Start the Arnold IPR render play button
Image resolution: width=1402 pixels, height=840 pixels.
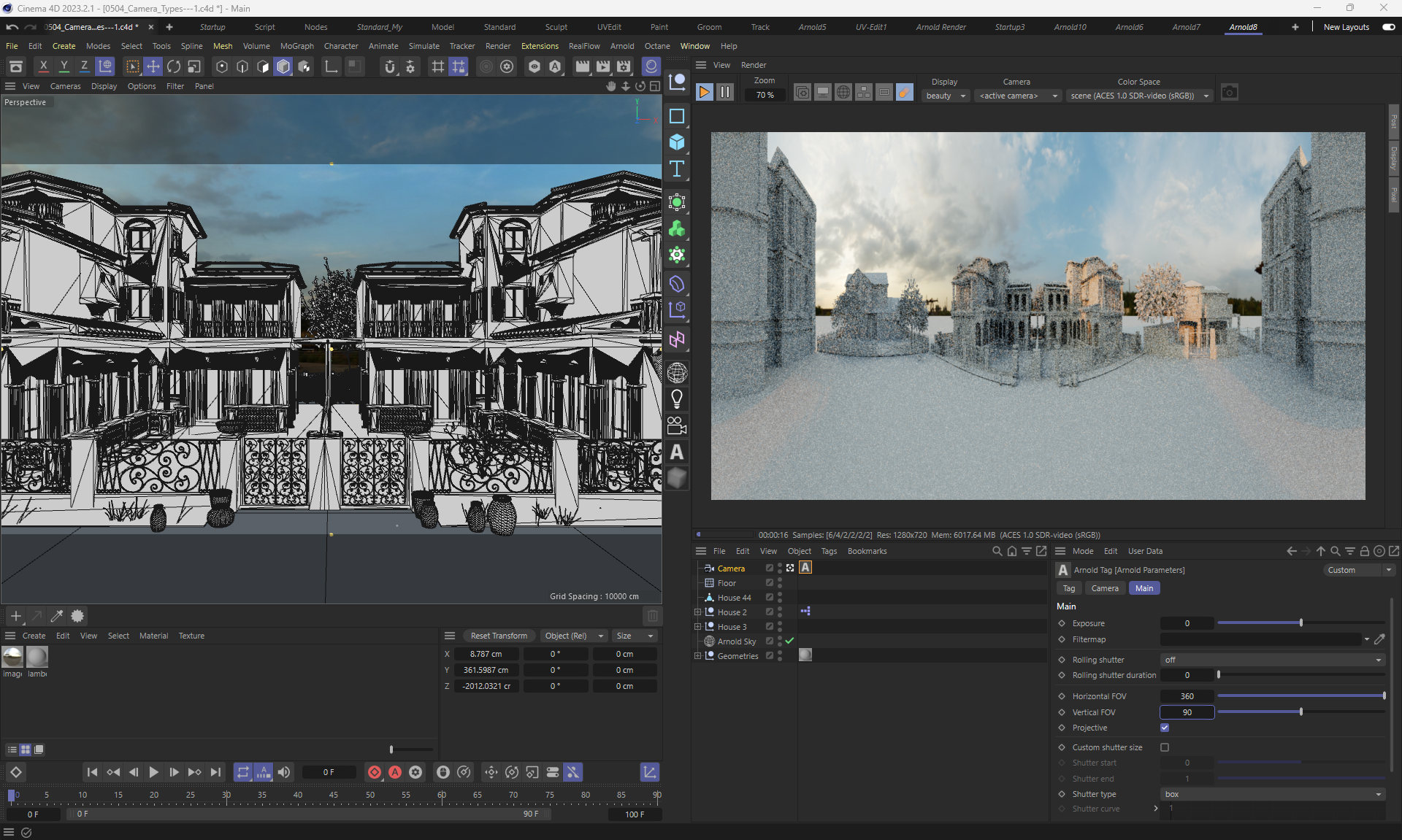(704, 93)
